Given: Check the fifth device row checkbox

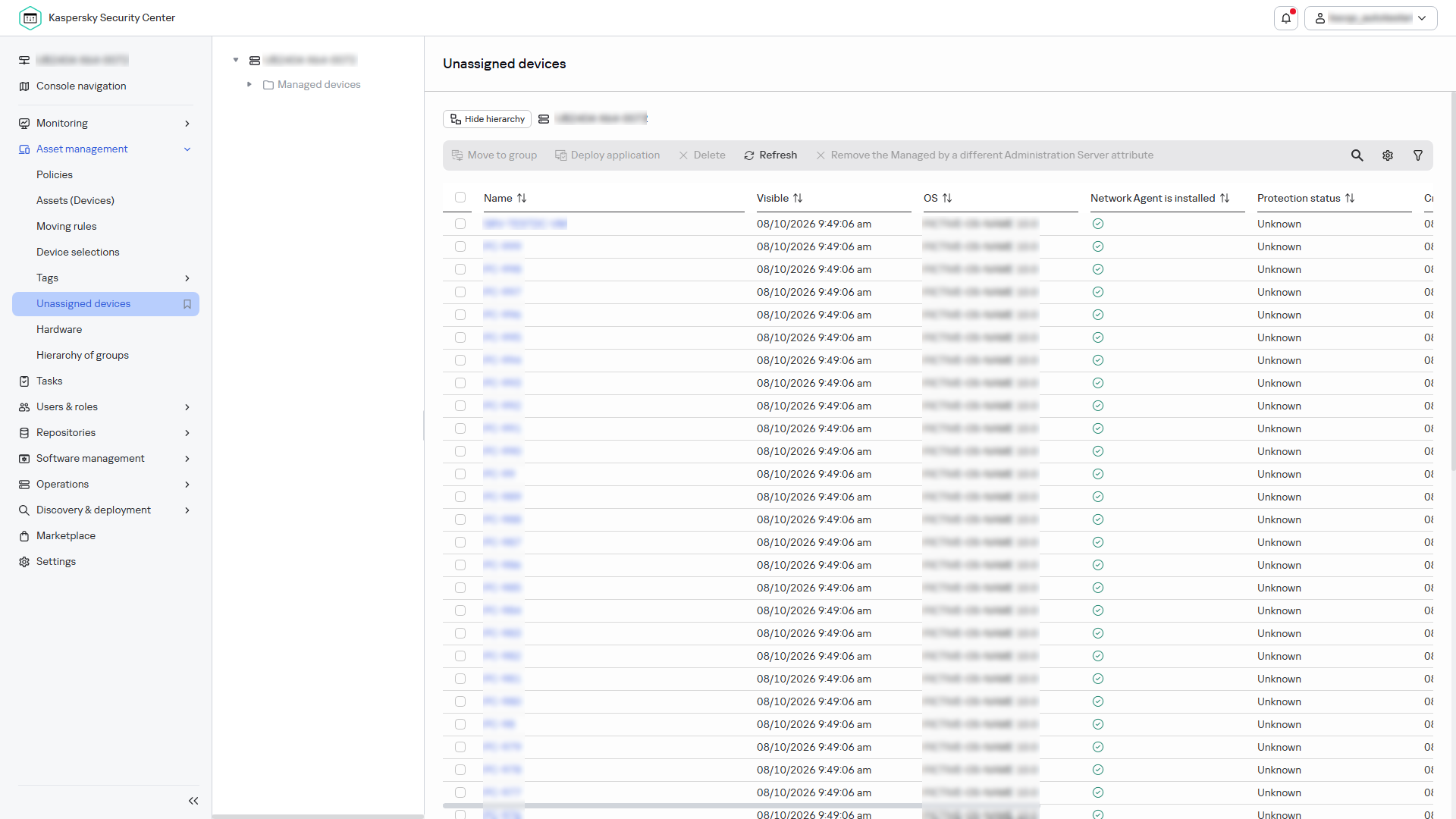Looking at the screenshot, I should (460, 315).
